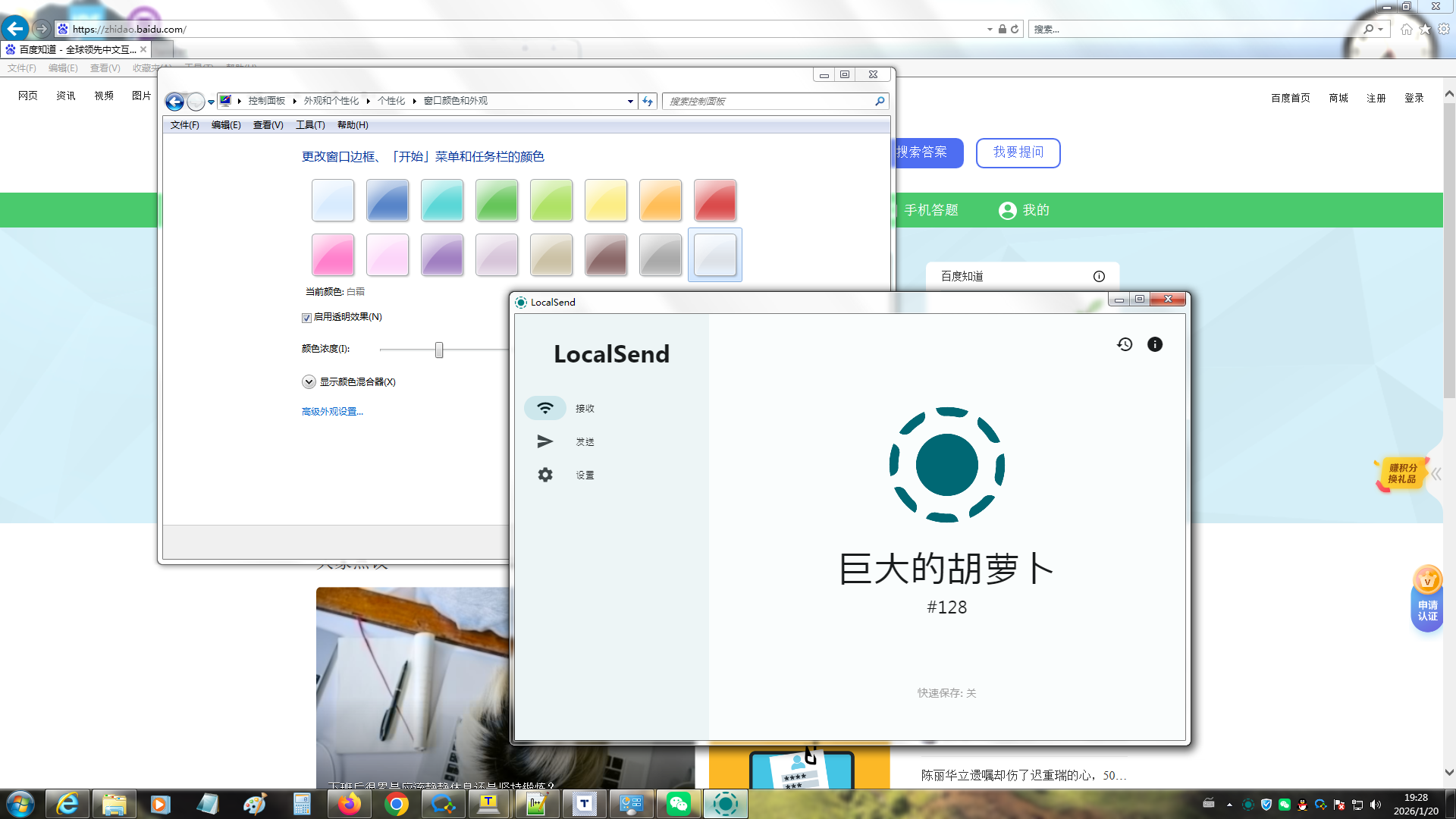The height and width of the screenshot is (819, 1456).
Task: Open LocalSend settings gear
Action: click(545, 475)
